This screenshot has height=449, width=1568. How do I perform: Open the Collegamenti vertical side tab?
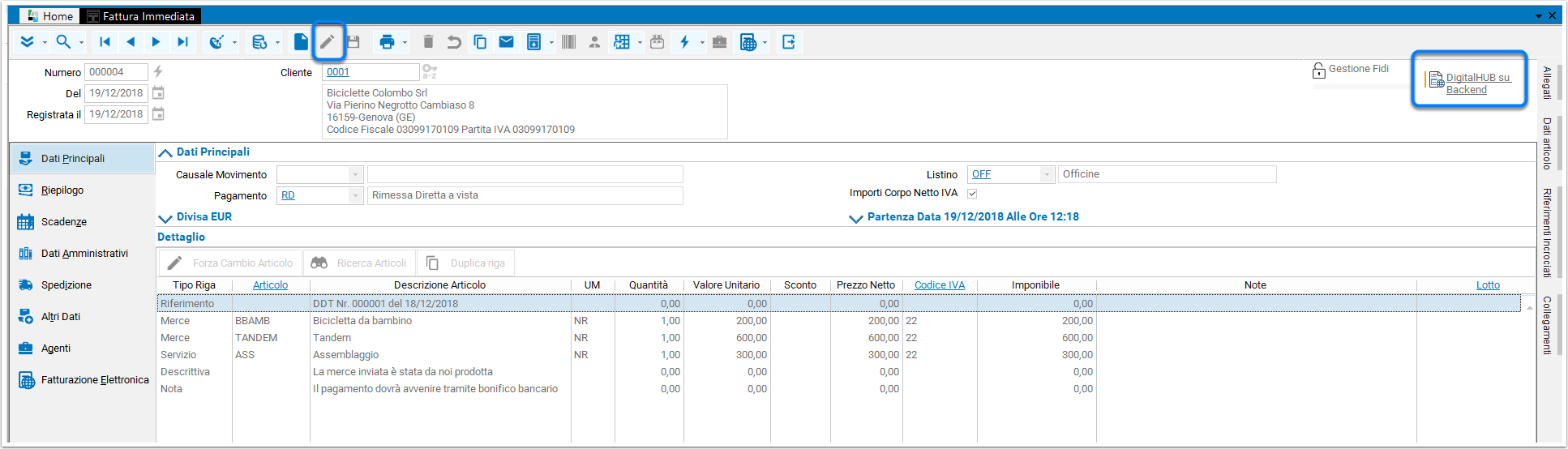1547,325
